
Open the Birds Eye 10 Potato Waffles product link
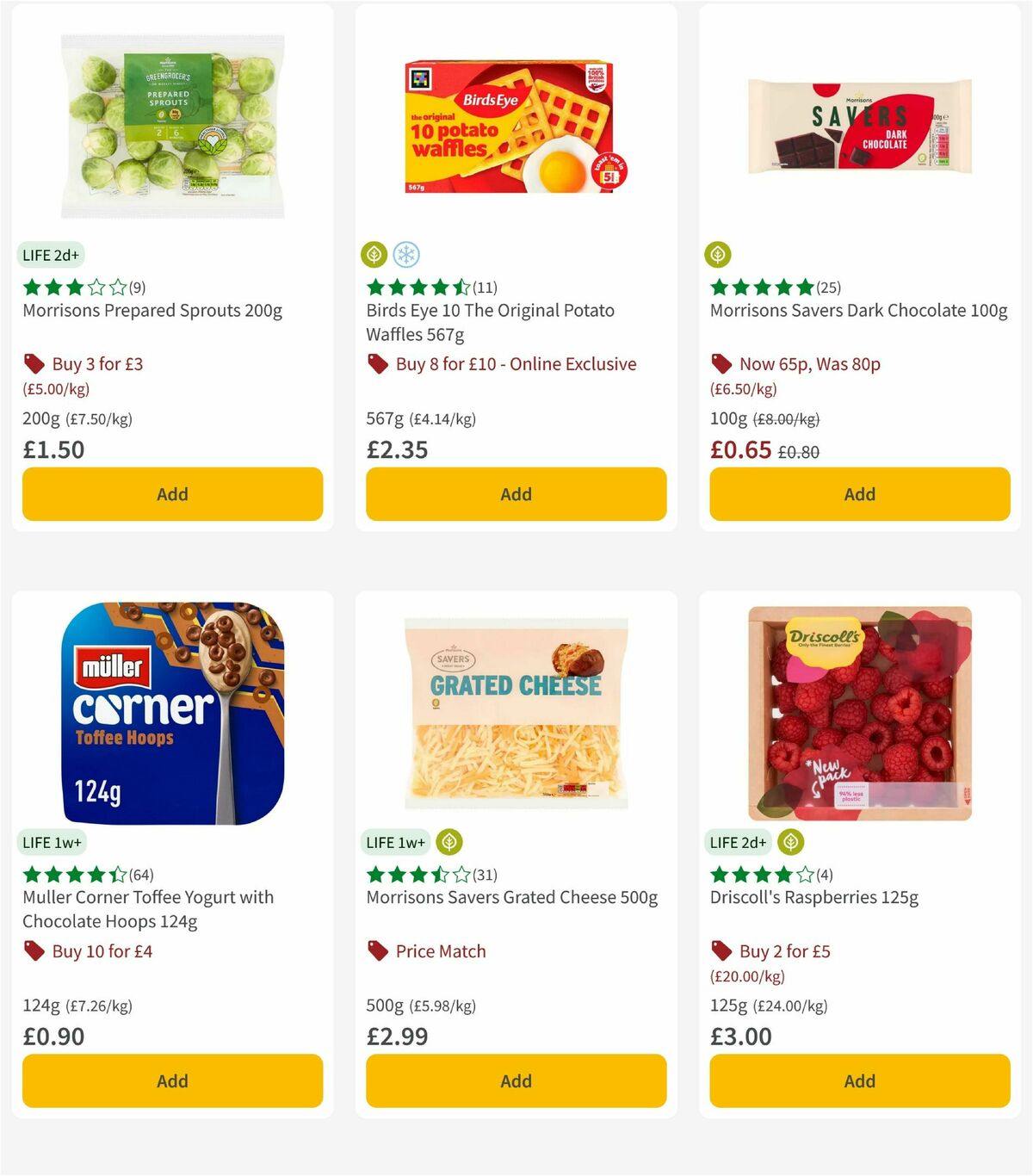[x=491, y=322]
